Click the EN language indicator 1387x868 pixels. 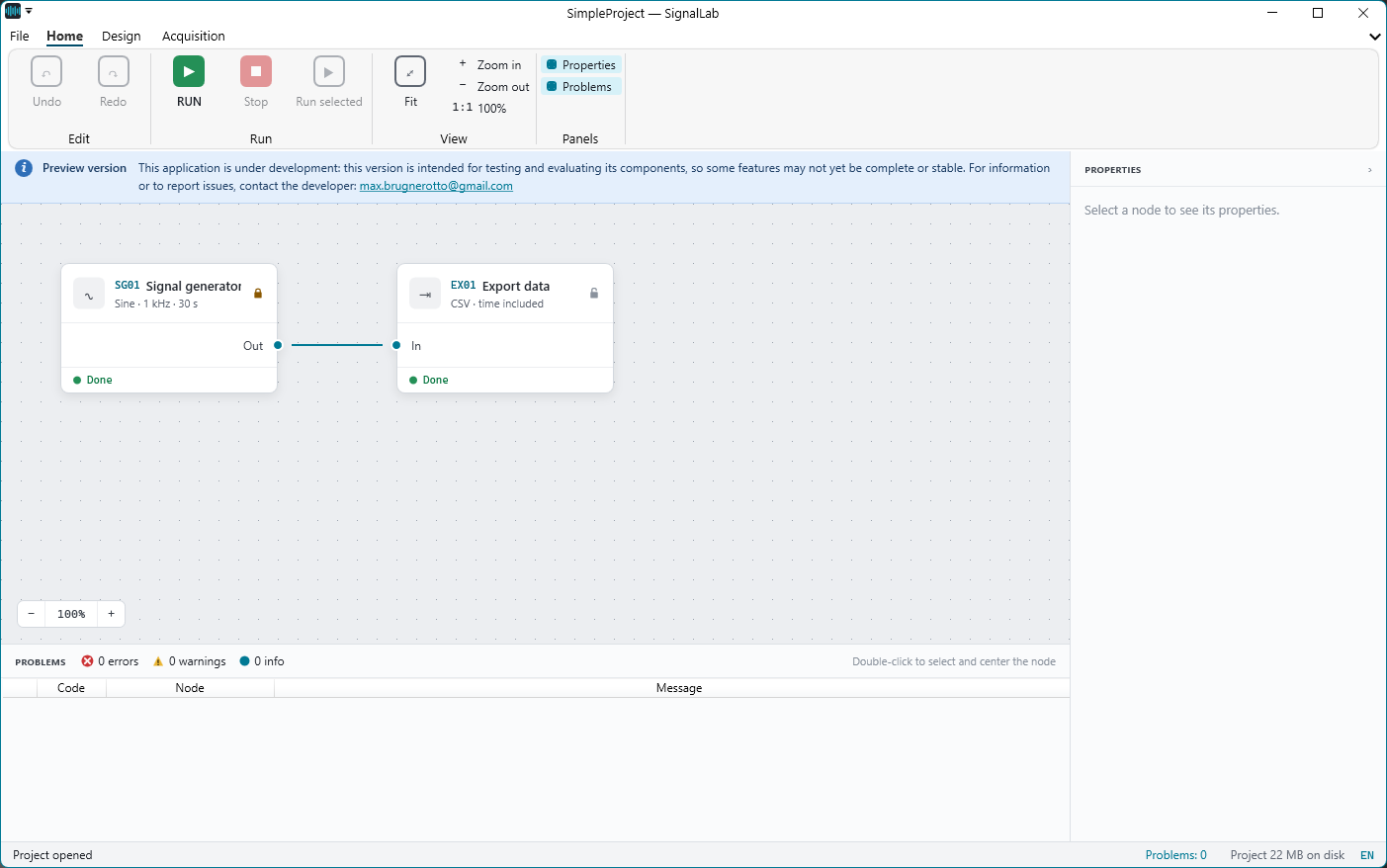[1367, 855]
